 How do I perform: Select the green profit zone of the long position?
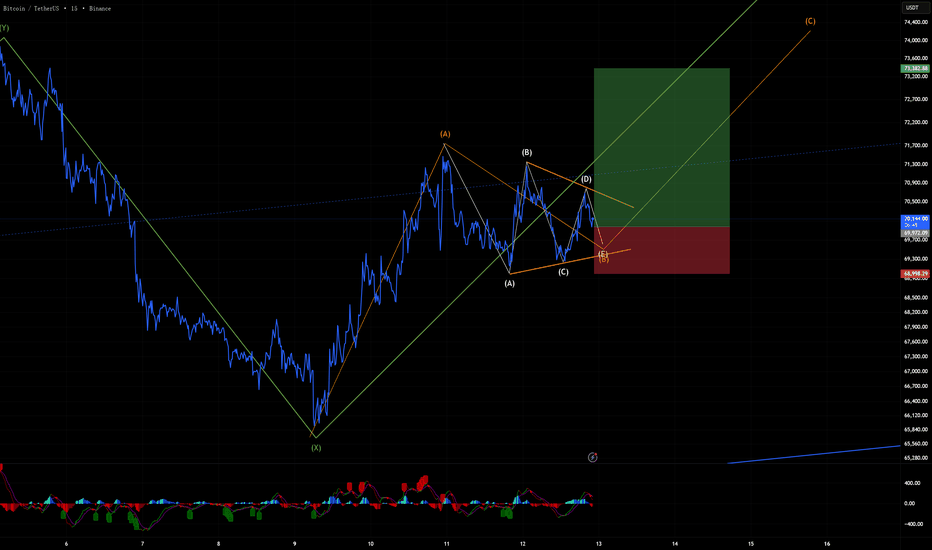[x=662, y=147]
